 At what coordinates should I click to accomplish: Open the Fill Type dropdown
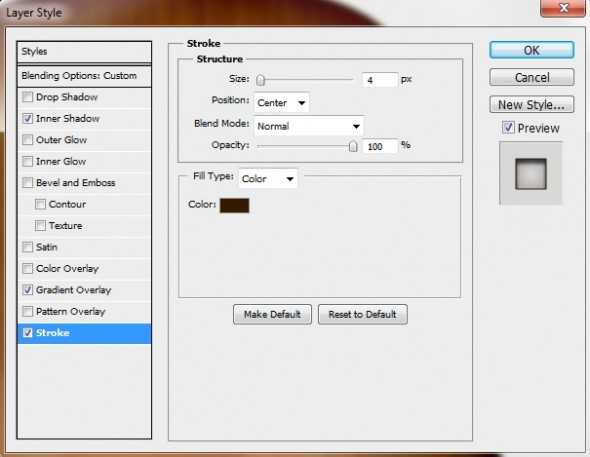(x=268, y=179)
